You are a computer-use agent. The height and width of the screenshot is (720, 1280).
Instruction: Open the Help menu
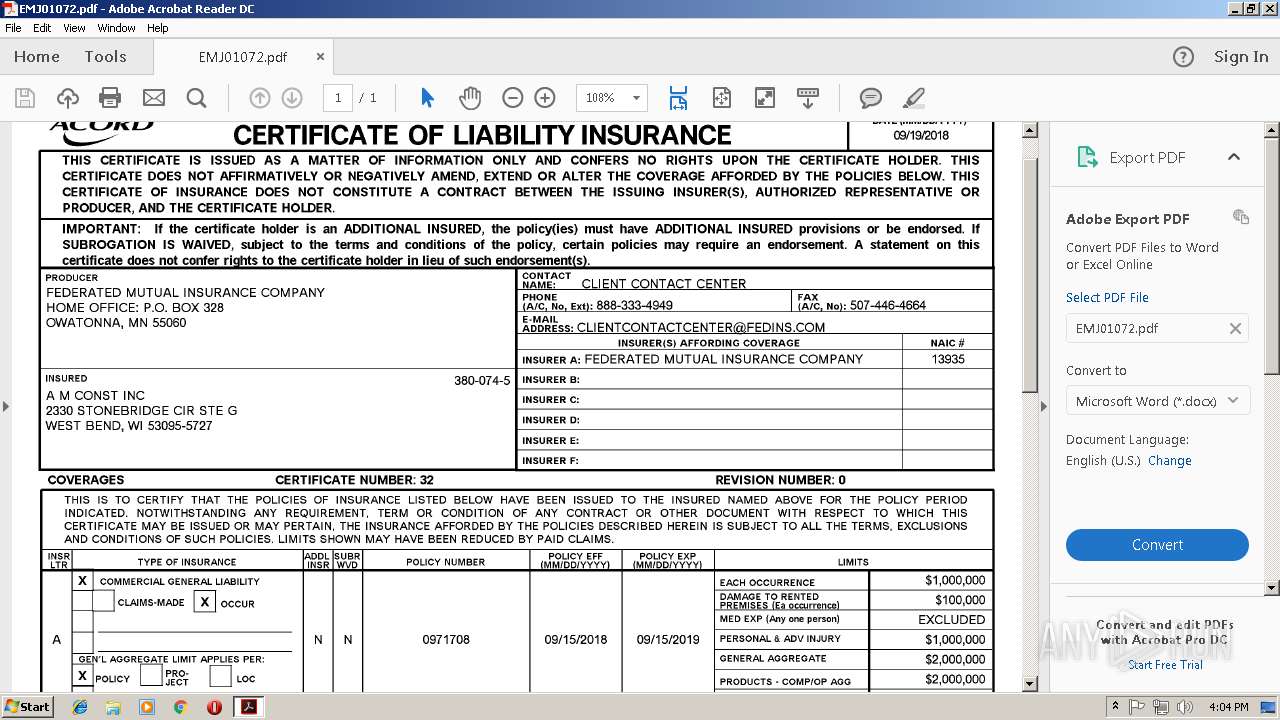click(x=158, y=28)
